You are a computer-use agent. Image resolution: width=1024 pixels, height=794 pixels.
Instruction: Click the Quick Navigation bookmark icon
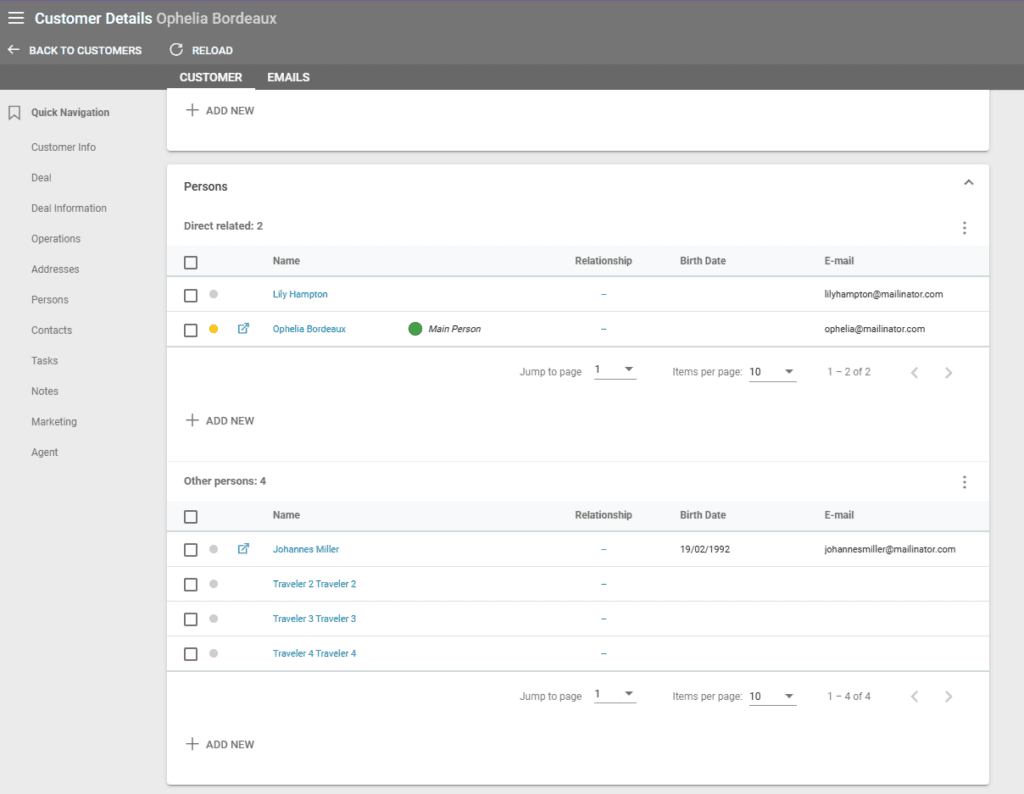pyautogui.click(x=14, y=113)
